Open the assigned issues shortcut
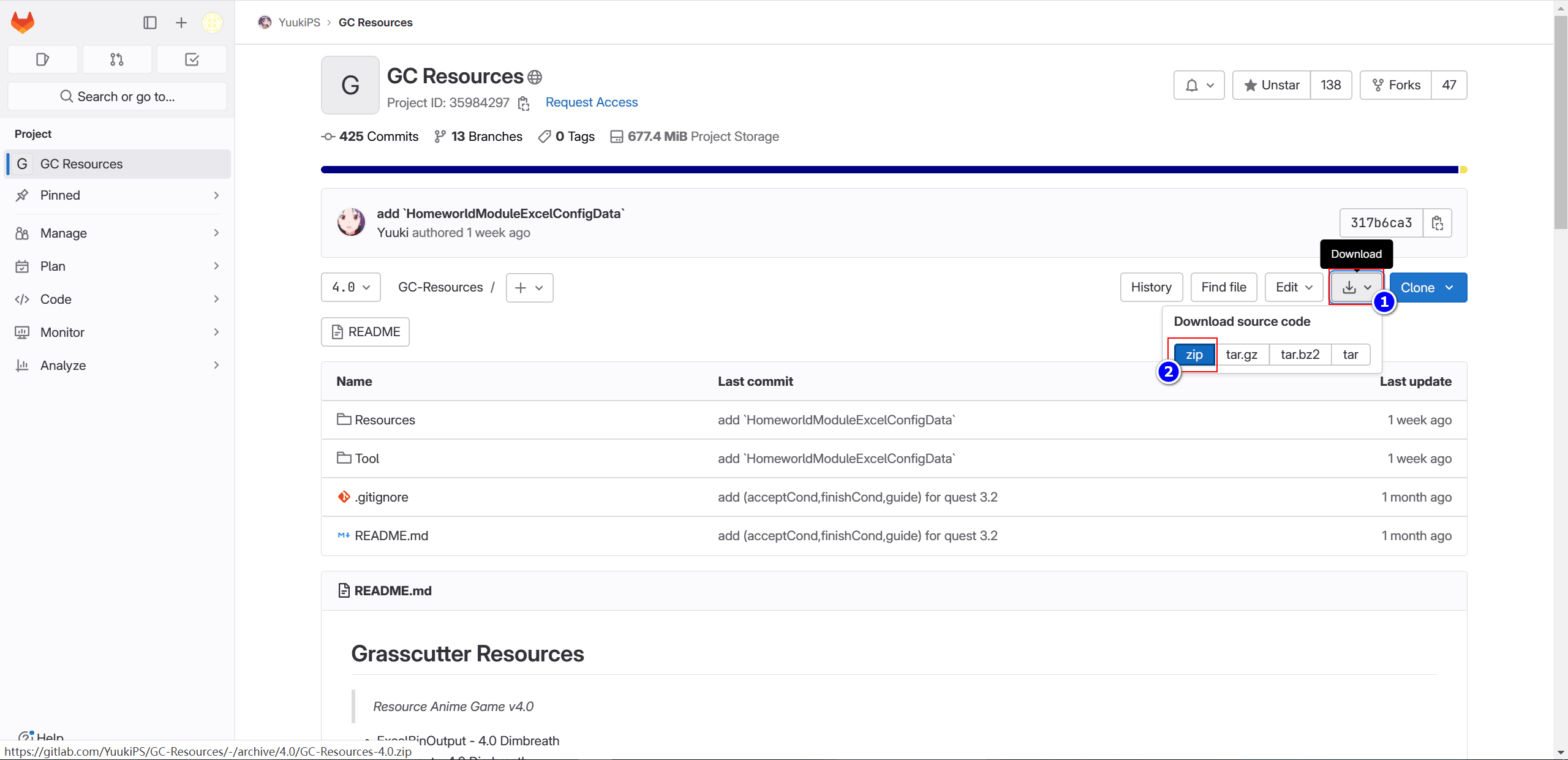The width and height of the screenshot is (1568, 760). click(42, 59)
